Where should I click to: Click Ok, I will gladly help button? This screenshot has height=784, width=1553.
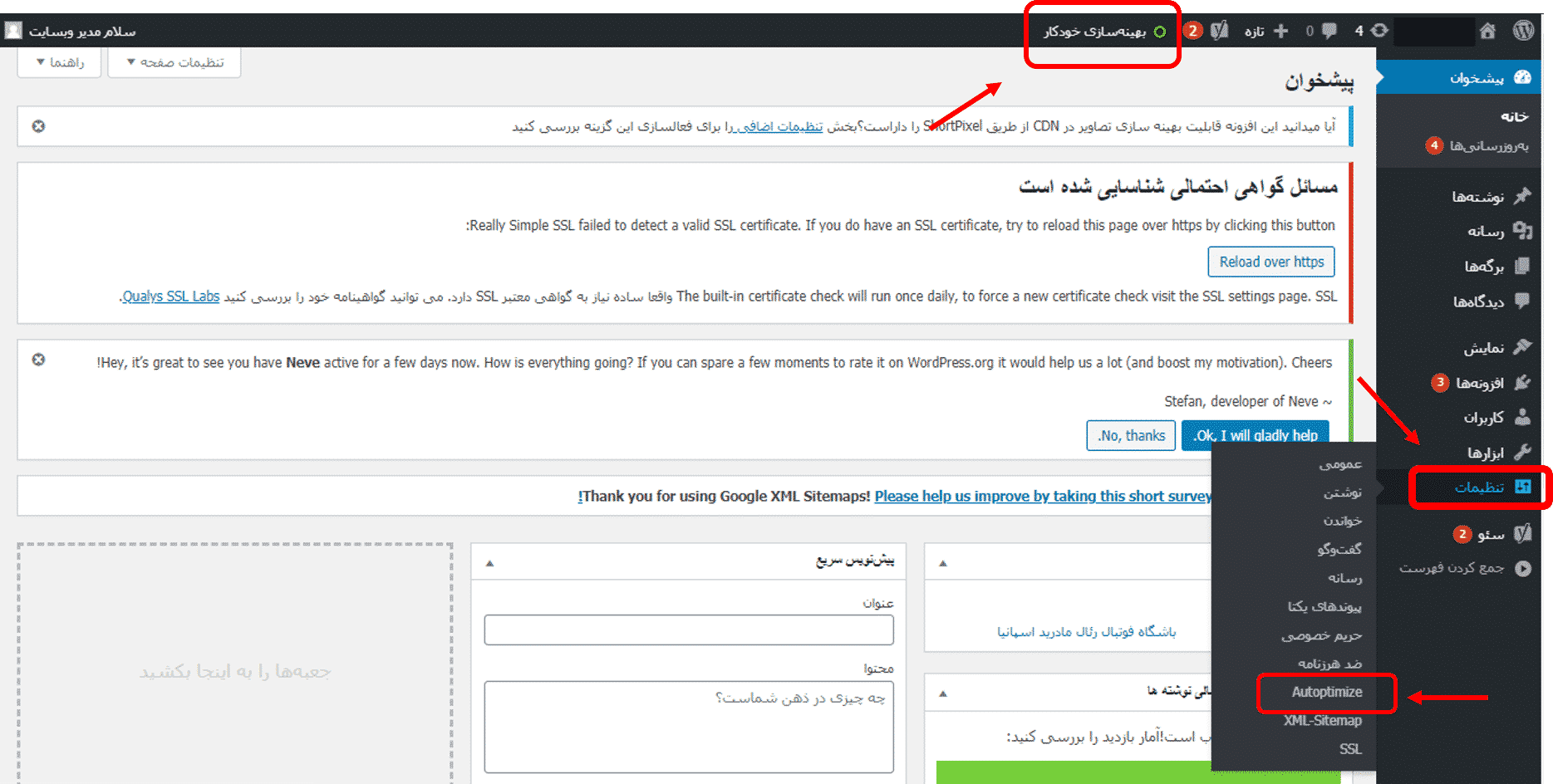1255,435
